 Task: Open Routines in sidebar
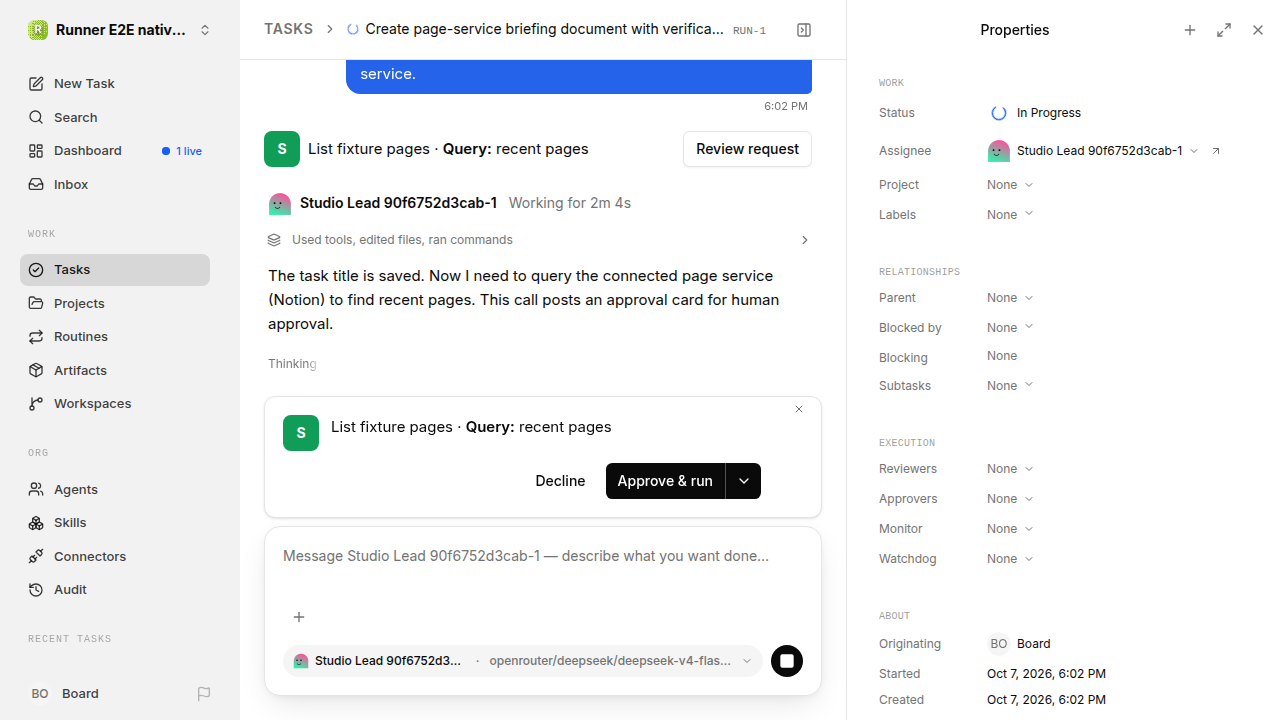(115, 337)
